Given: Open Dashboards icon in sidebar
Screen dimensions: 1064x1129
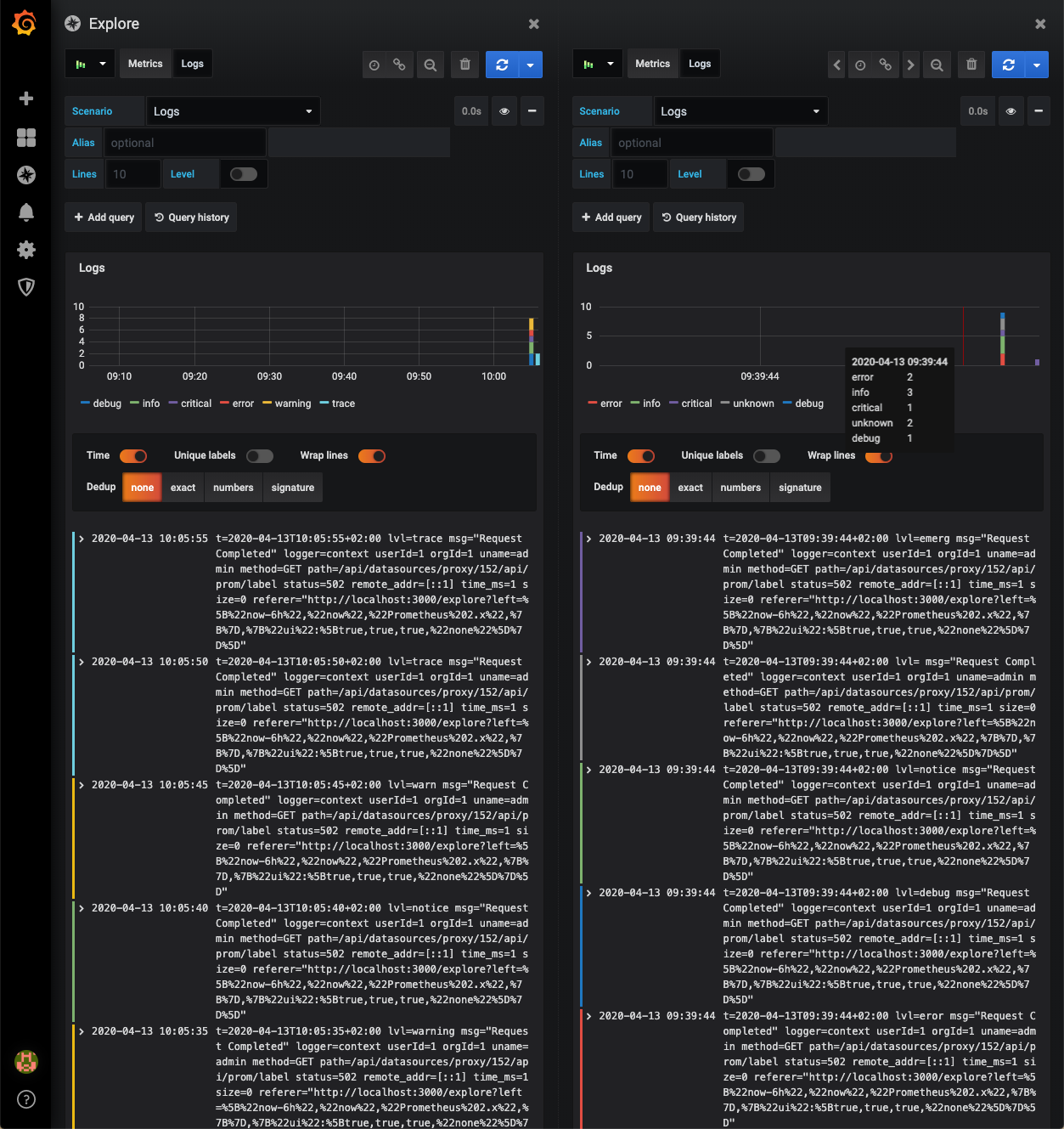Looking at the screenshot, I should coord(26,138).
